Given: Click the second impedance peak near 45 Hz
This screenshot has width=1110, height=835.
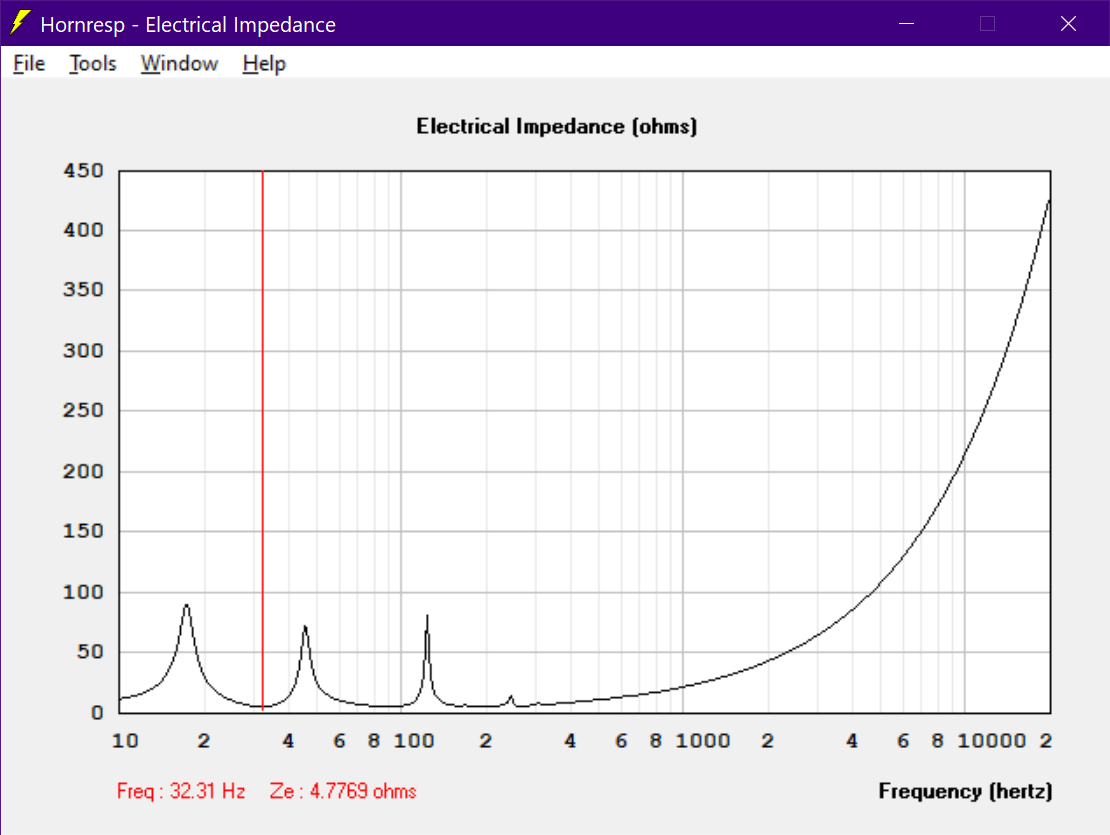Looking at the screenshot, I should tap(305, 628).
